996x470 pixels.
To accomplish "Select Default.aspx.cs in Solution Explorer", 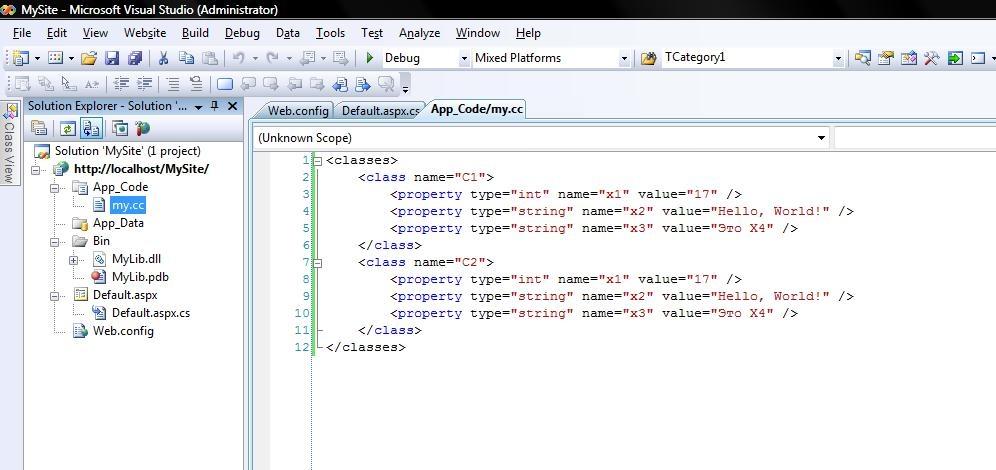I will click(151, 313).
